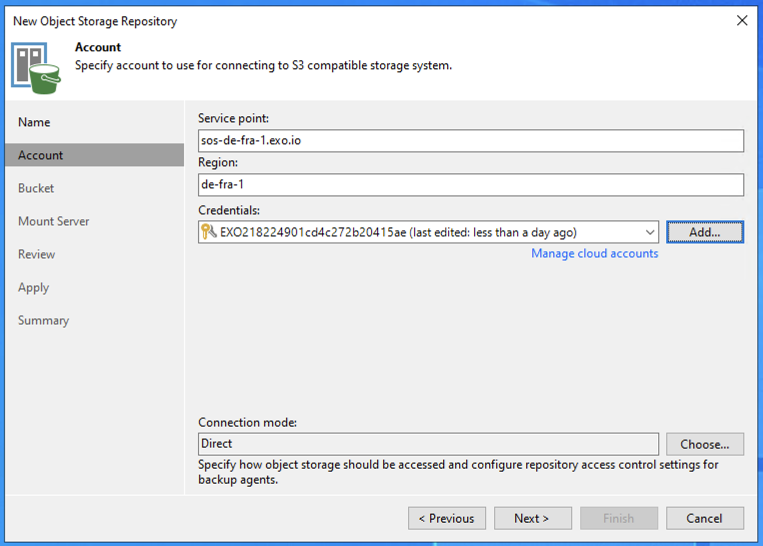Expand the Credentials dropdown arrow
Screen dimensions: 763x546
(649, 232)
